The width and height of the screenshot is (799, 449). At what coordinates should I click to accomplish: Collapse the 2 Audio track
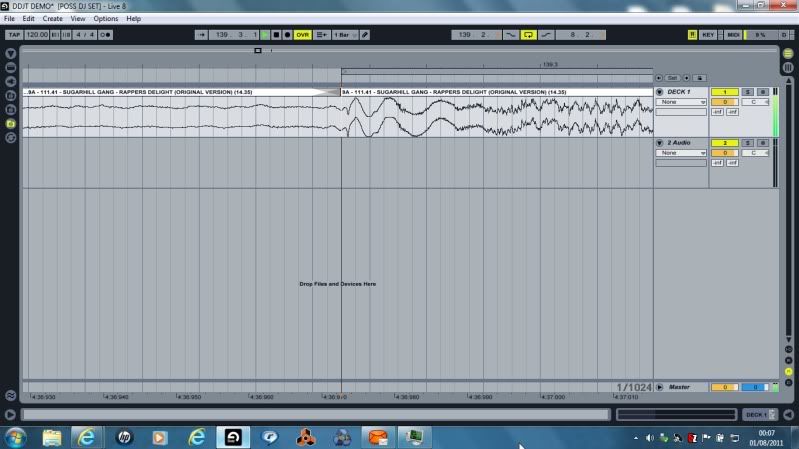[x=659, y=143]
